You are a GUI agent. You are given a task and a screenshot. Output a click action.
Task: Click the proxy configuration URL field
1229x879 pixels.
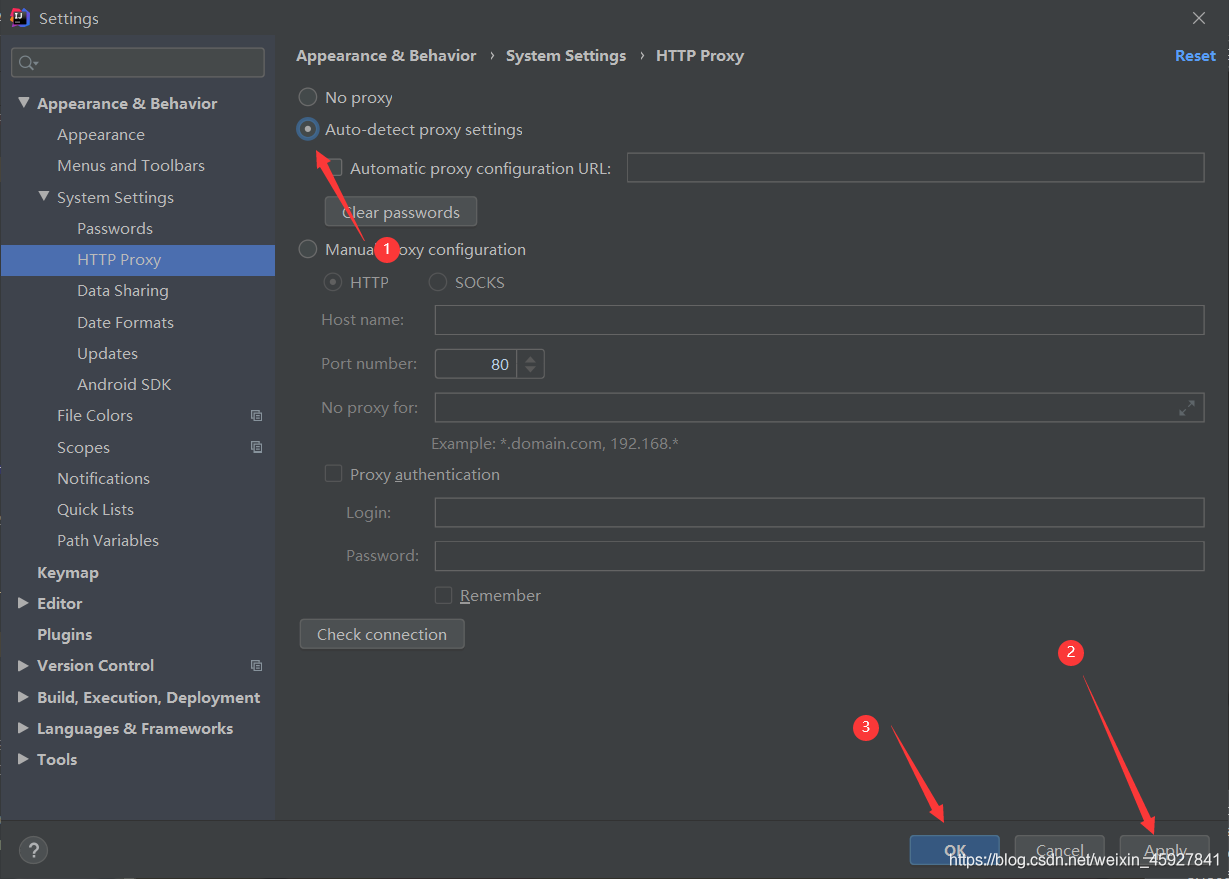pyautogui.click(x=915, y=168)
